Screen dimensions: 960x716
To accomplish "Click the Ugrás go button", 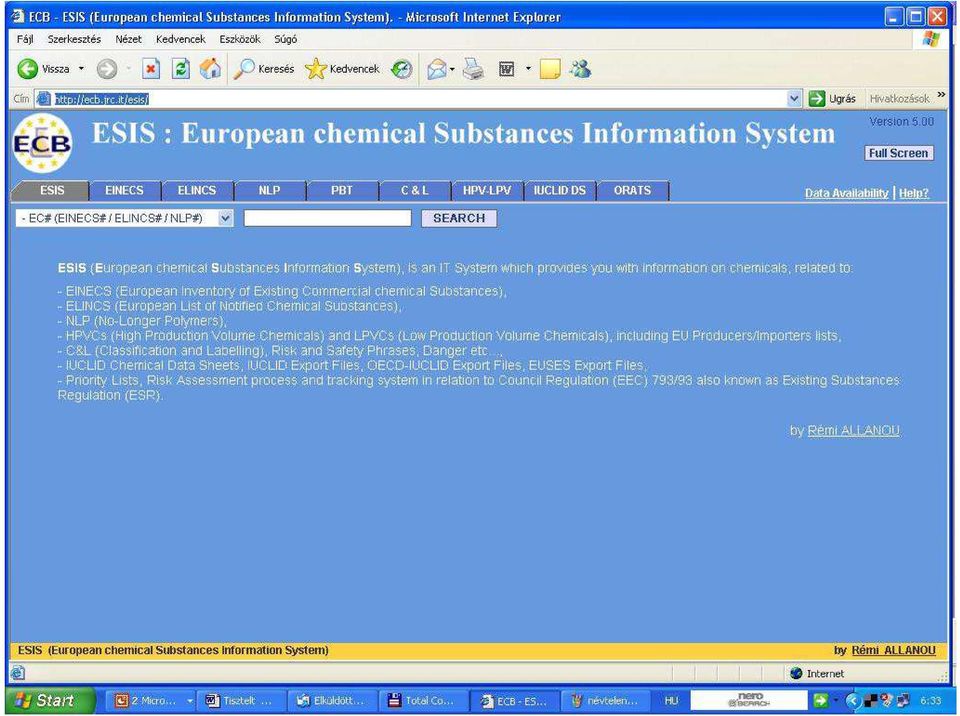I will click(832, 99).
